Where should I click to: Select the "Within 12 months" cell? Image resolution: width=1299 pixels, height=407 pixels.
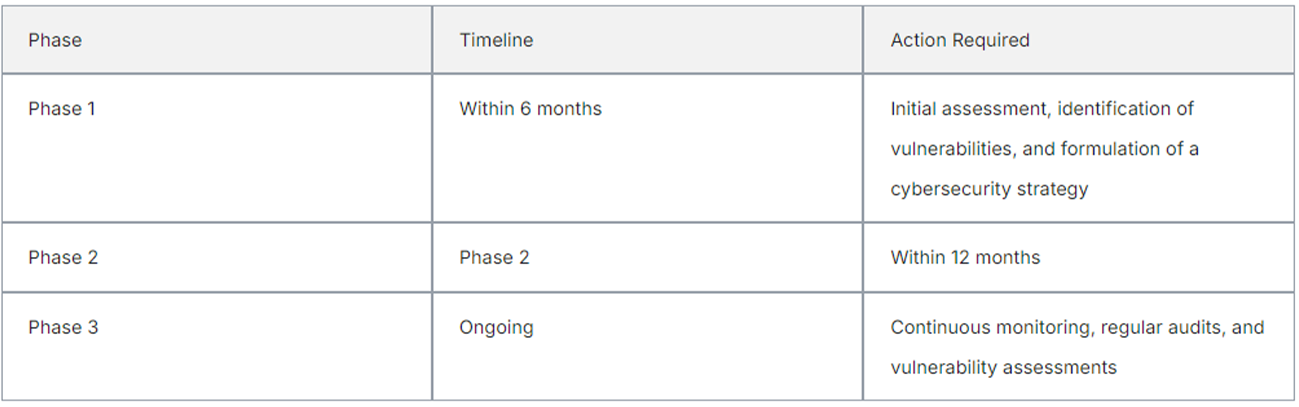965,258
